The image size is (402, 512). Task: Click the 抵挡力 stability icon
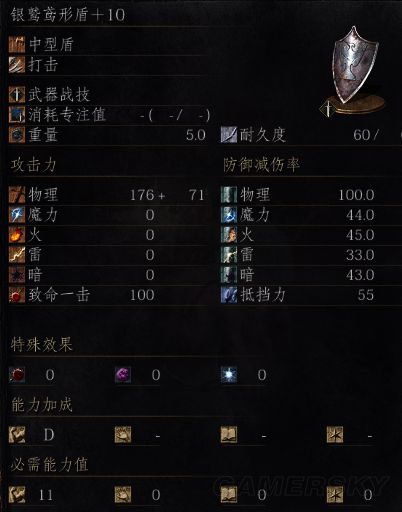point(229,295)
